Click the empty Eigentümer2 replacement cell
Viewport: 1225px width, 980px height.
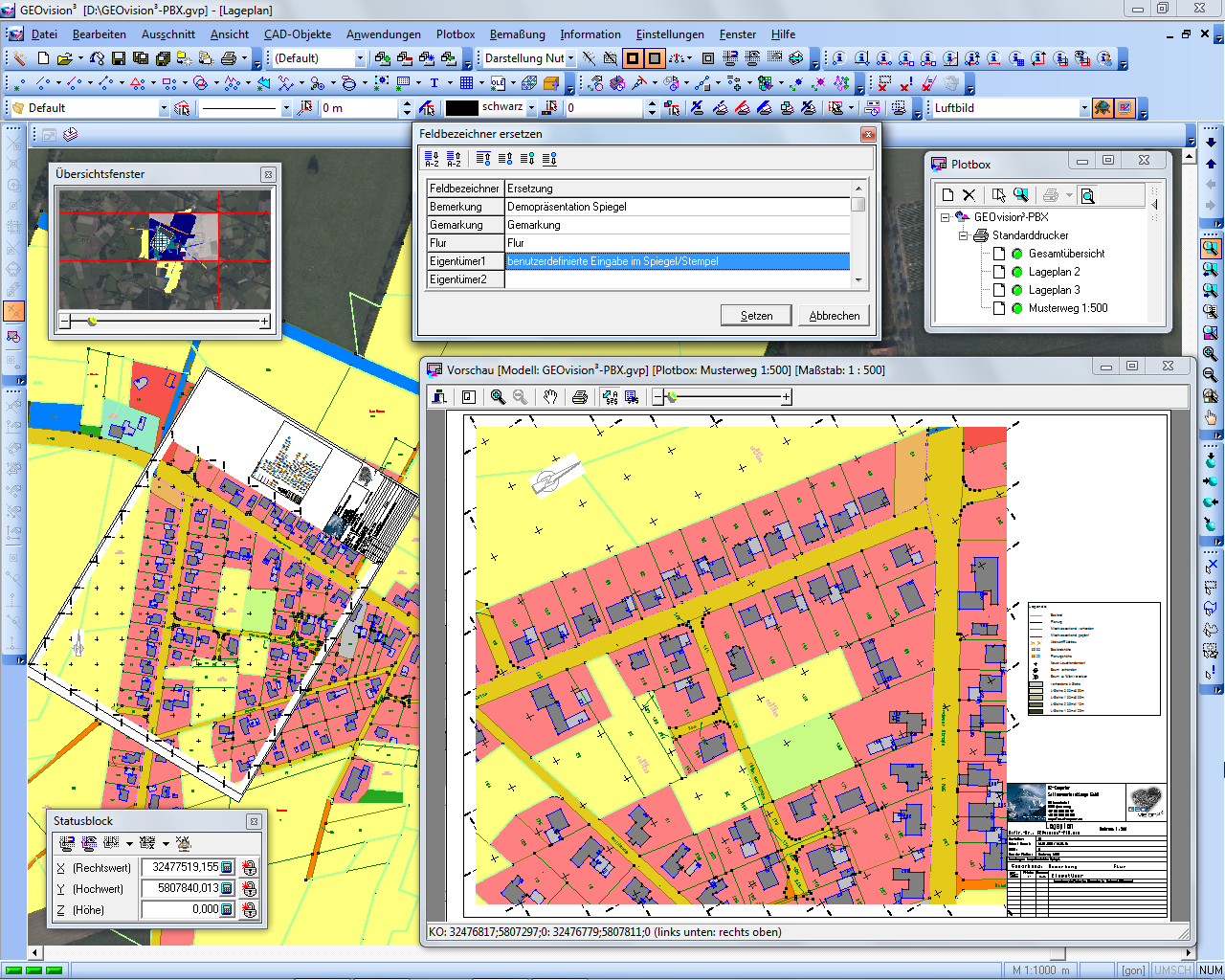point(677,279)
